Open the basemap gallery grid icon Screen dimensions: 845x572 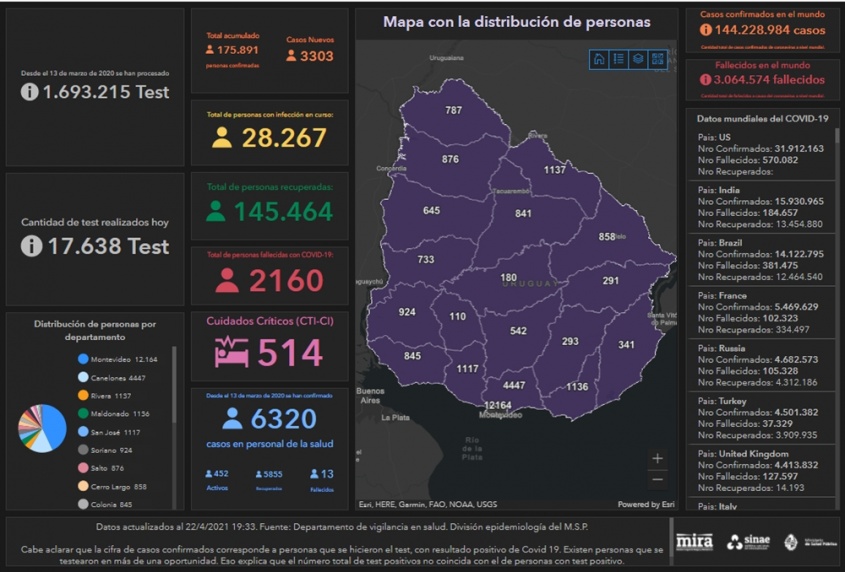(x=657, y=59)
